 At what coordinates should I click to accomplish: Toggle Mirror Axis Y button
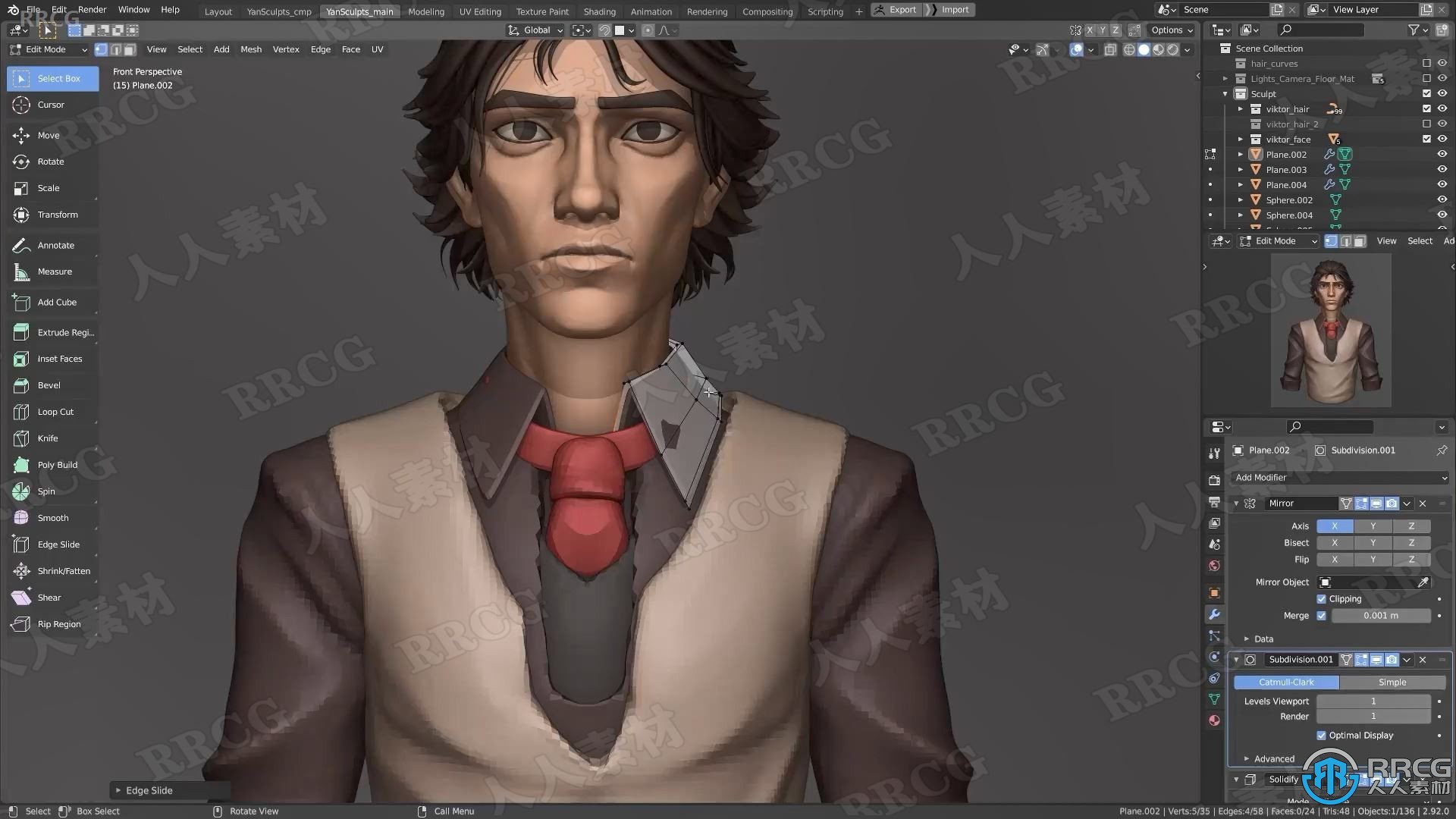[x=1373, y=526]
